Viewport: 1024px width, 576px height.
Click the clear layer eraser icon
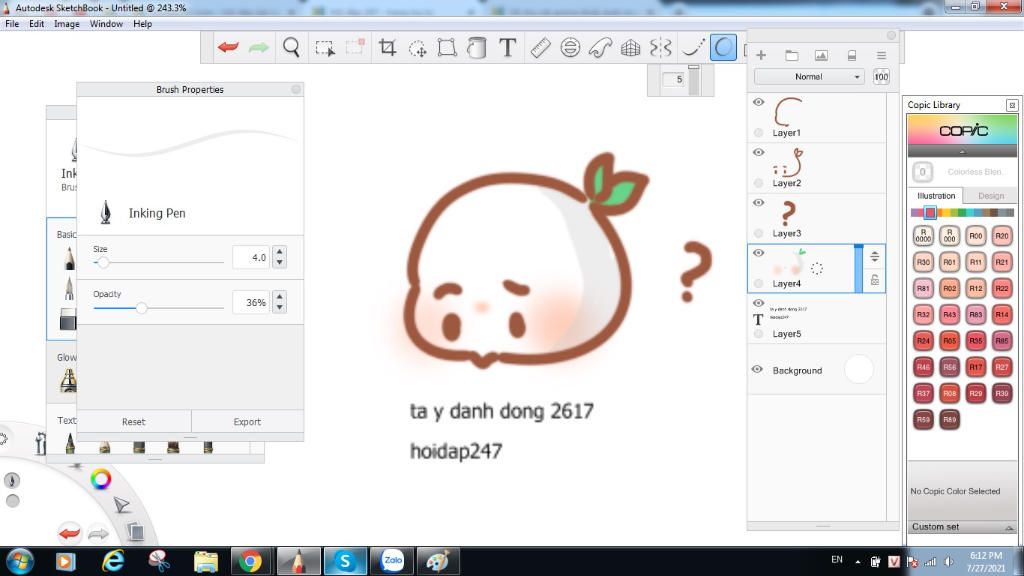pos(852,56)
